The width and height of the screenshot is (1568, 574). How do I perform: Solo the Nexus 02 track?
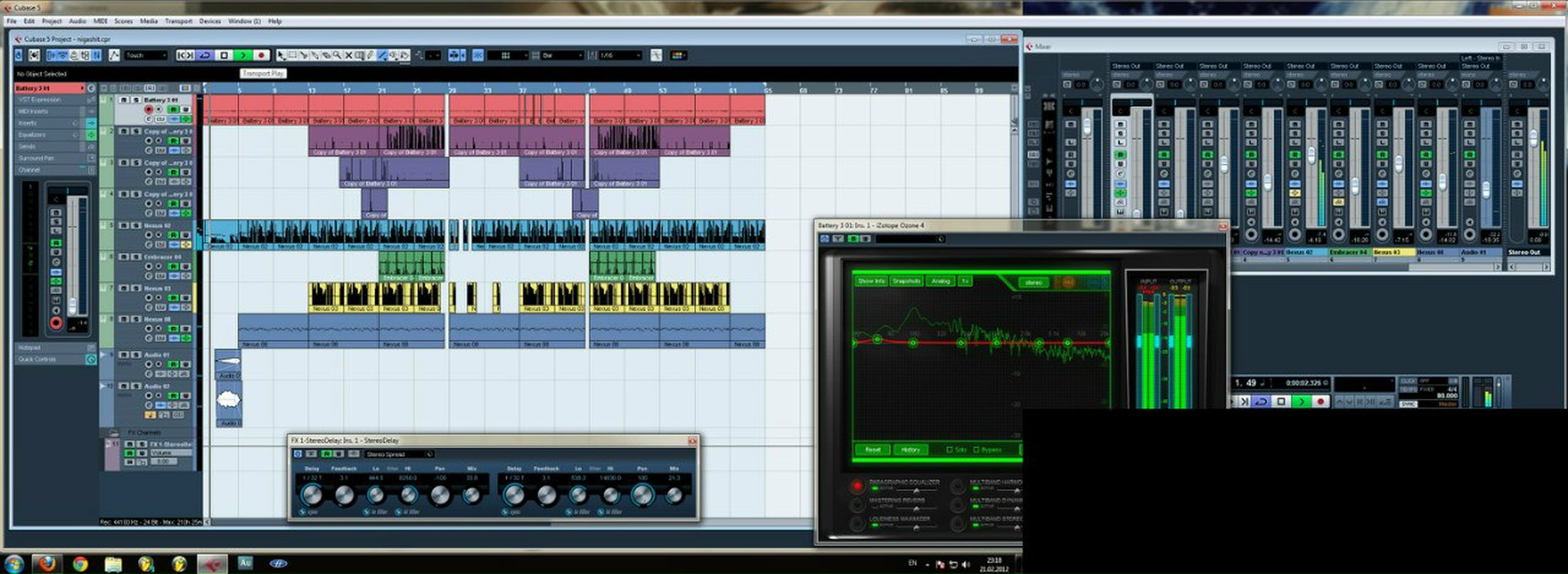pyautogui.click(x=135, y=226)
